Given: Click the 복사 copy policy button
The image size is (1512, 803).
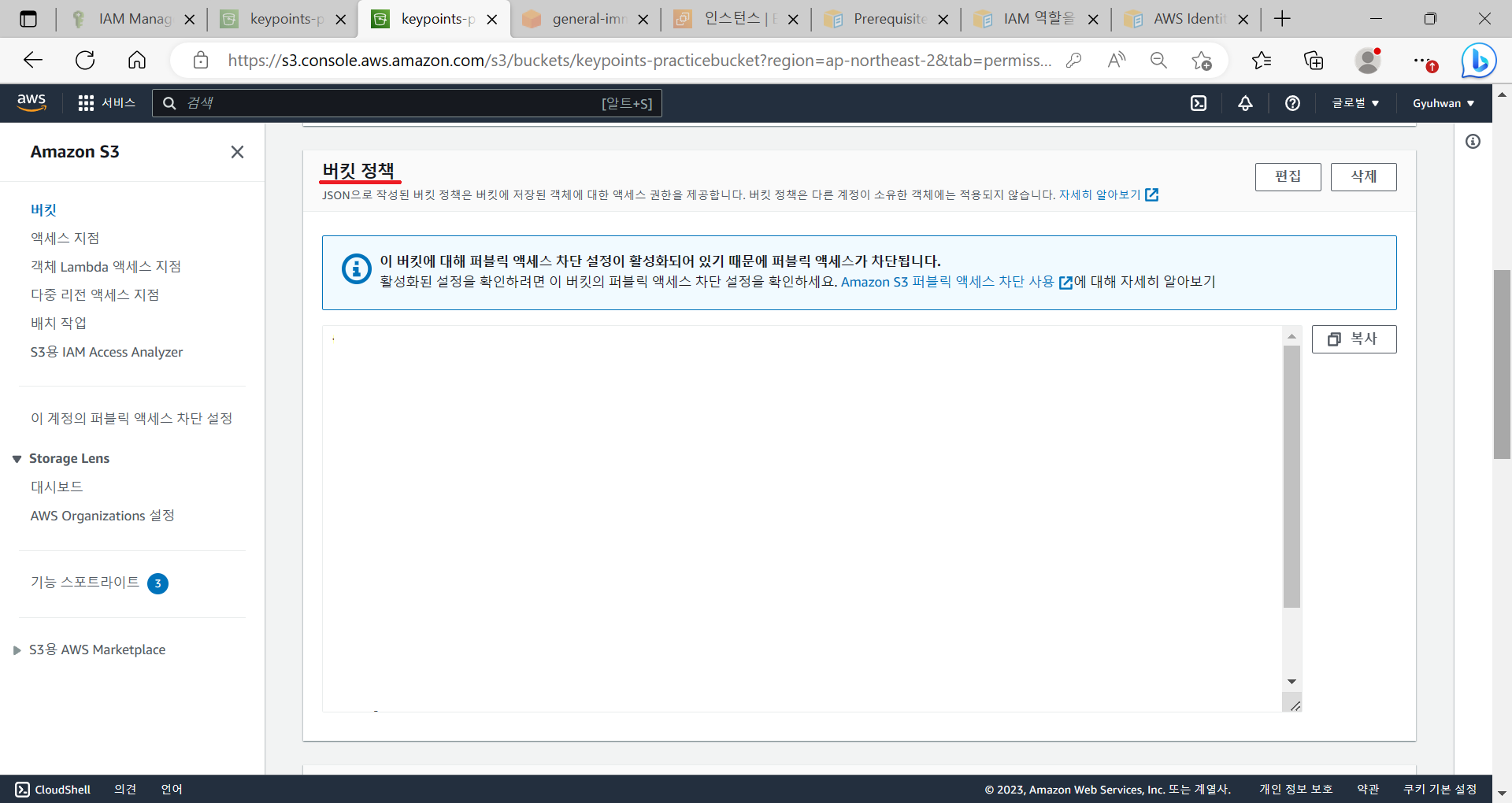Looking at the screenshot, I should click(1354, 339).
